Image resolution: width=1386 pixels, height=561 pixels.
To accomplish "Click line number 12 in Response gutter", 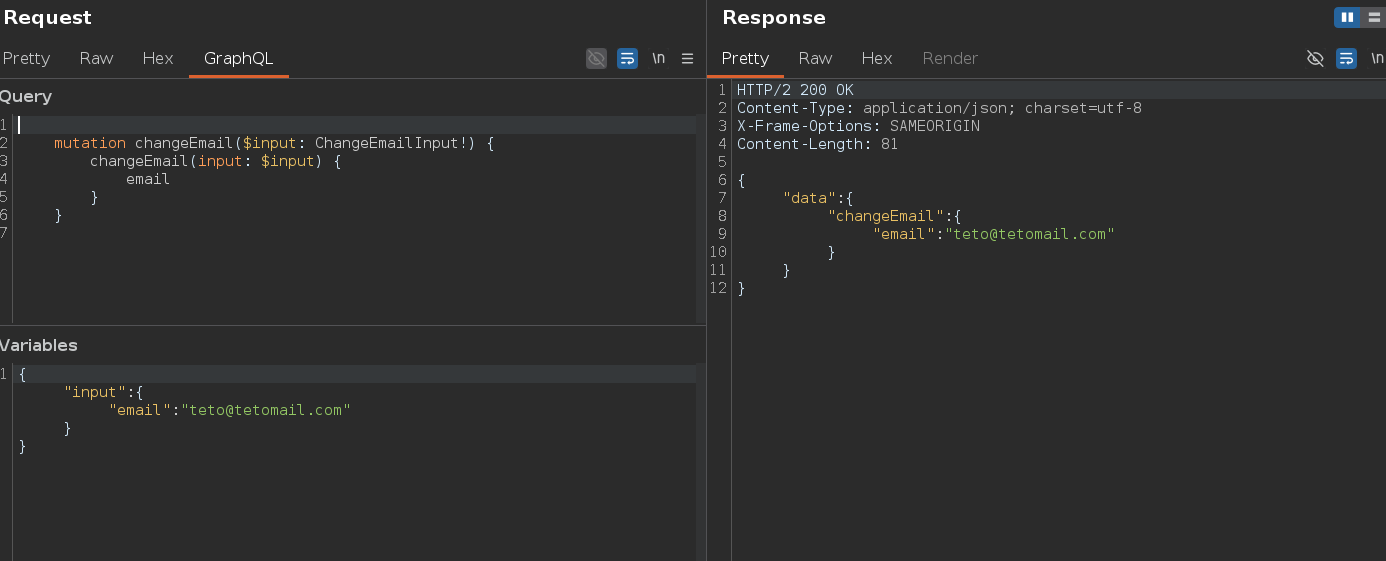I will (x=718, y=288).
